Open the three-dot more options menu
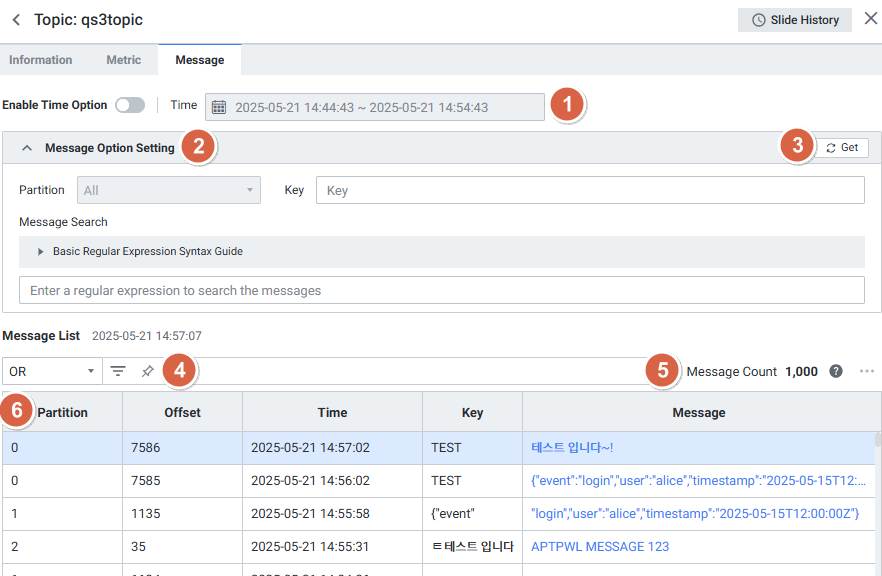Screen dimensions: 882x576 click(866, 371)
